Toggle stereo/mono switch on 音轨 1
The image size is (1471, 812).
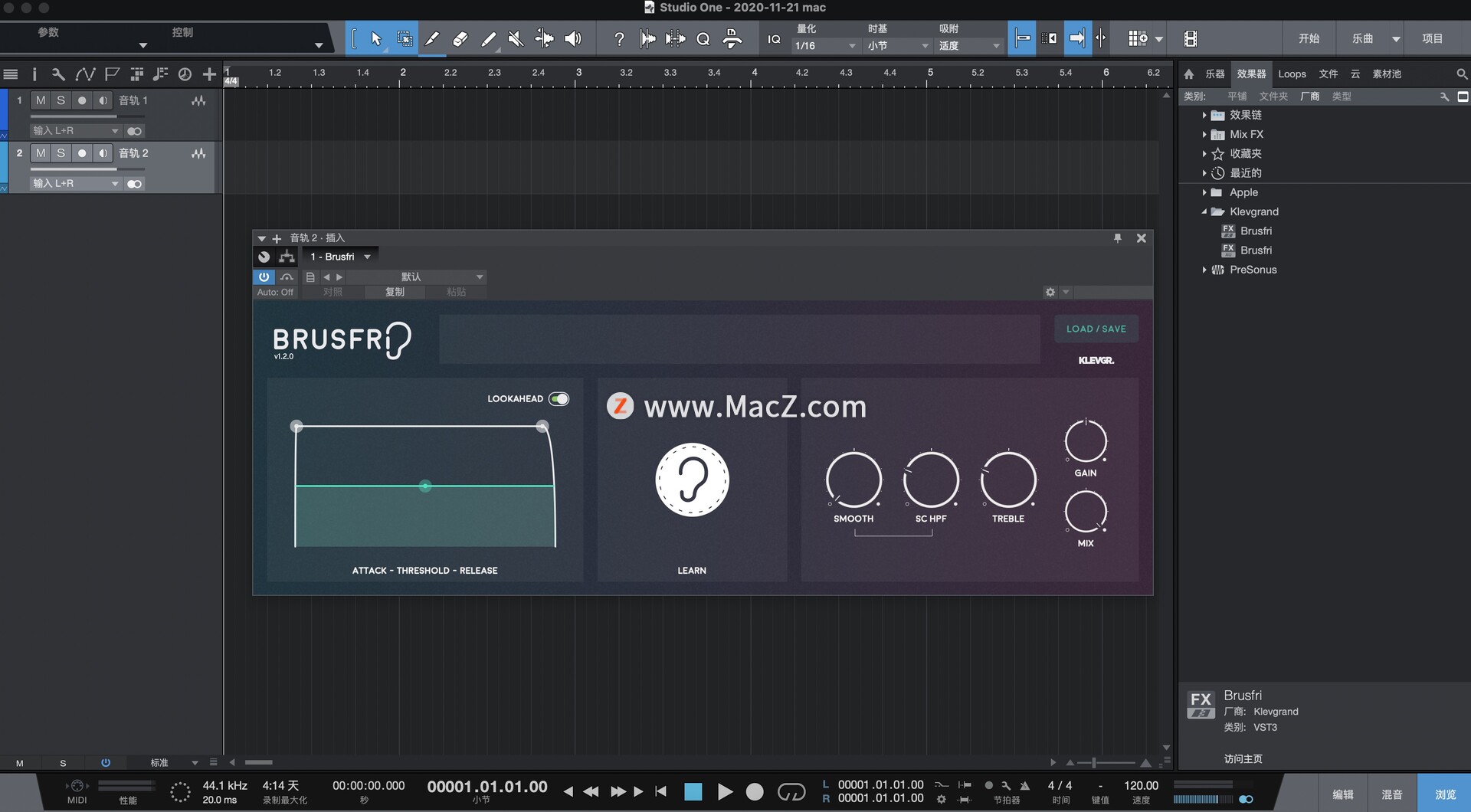click(x=134, y=131)
